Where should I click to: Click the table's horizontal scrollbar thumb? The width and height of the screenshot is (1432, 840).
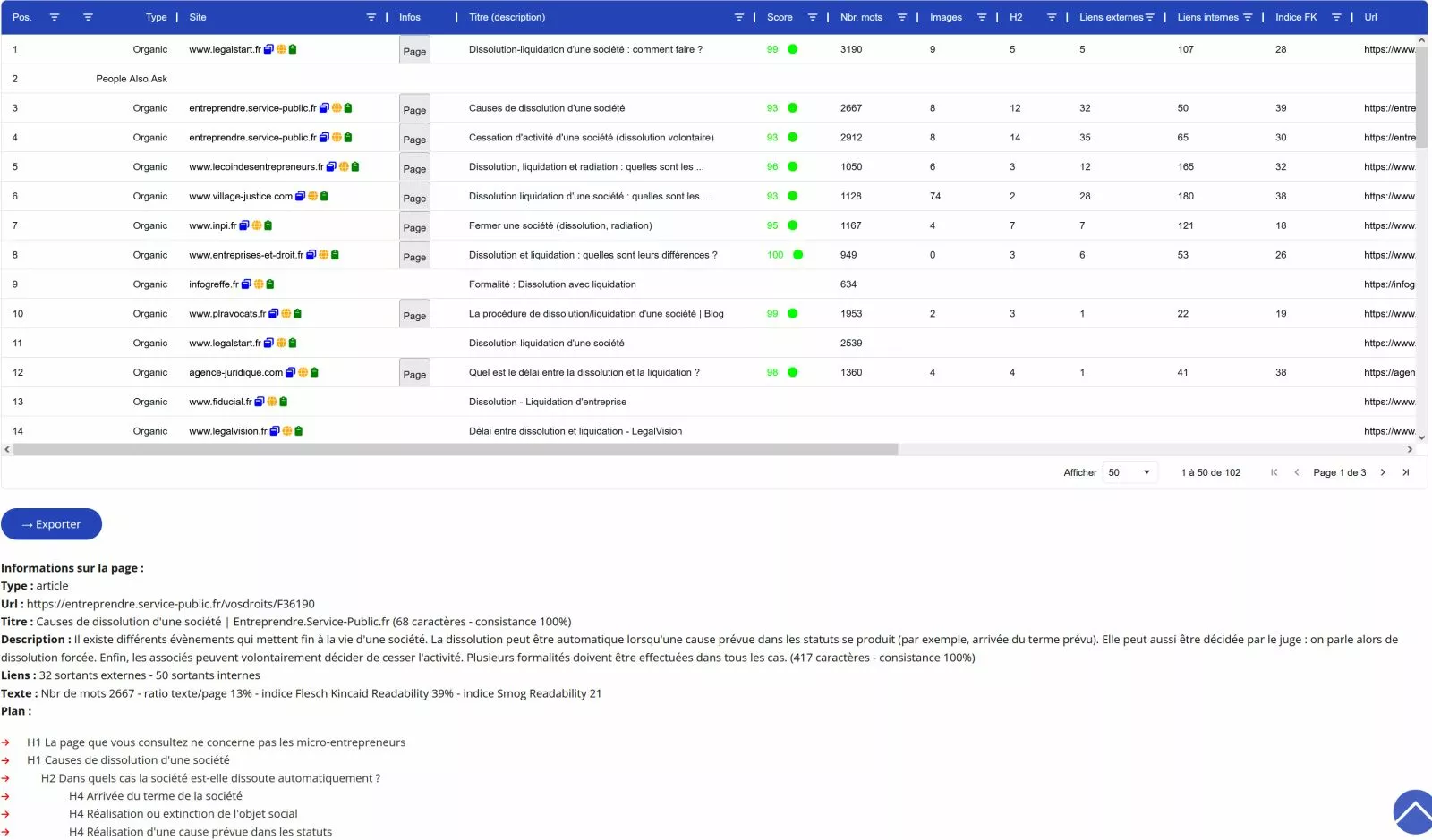point(456,450)
